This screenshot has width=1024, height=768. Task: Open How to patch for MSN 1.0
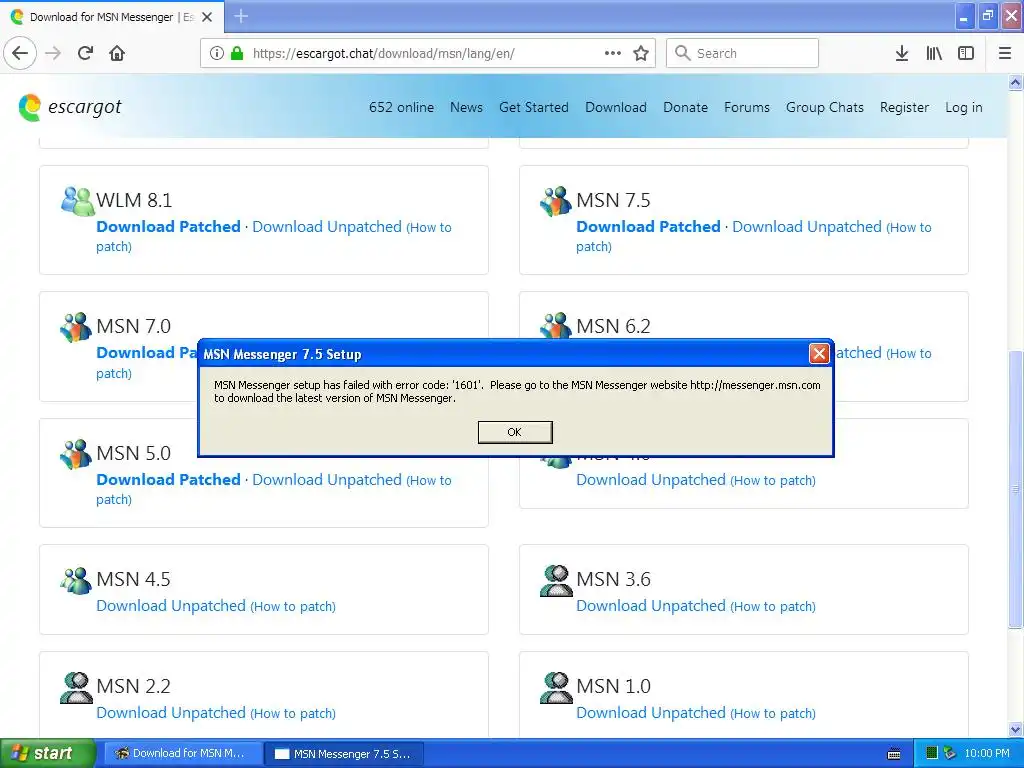click(x=773, y=714)
